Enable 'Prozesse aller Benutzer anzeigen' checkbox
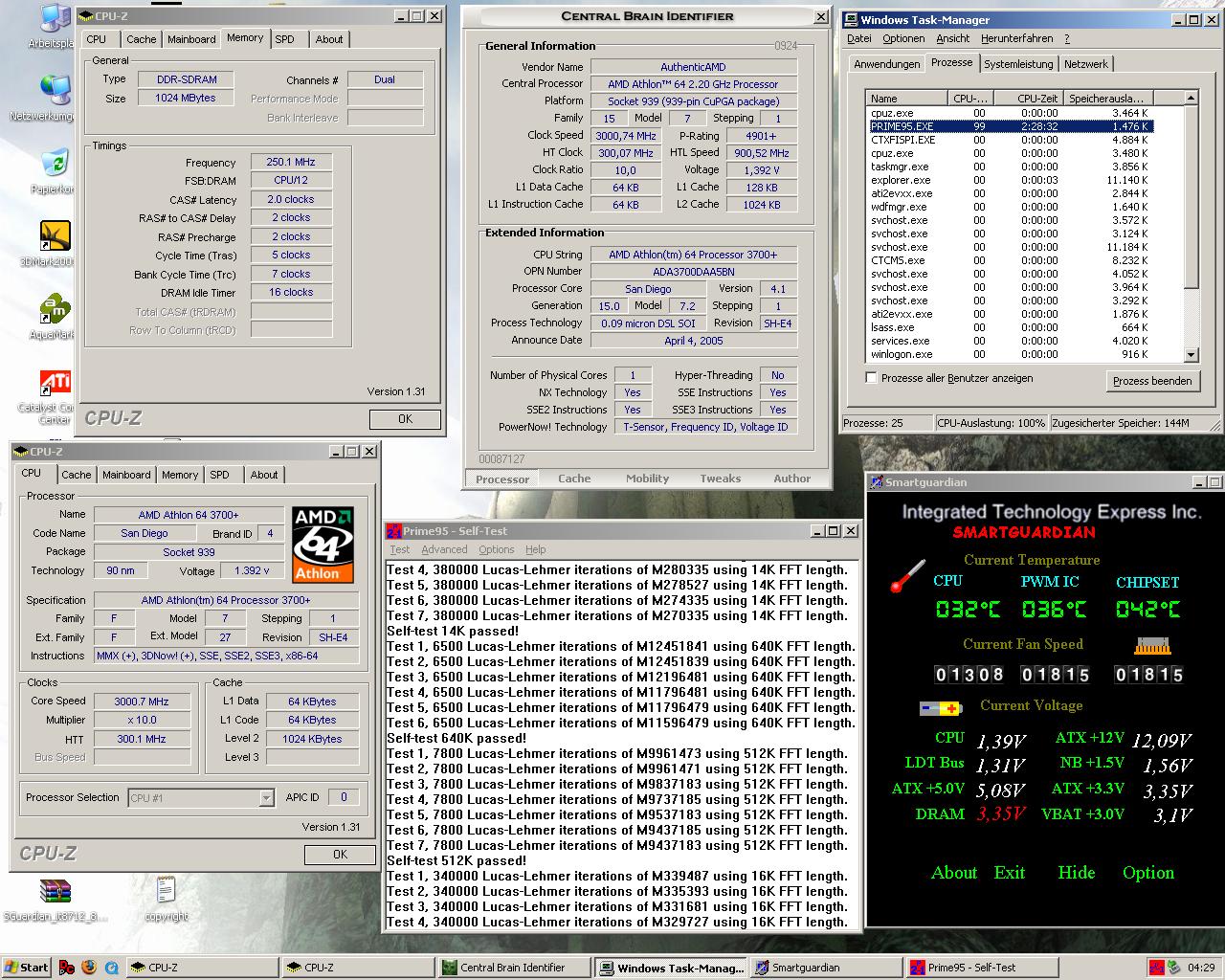The height and width of the screenshot is (980, 1225). pyautogui.click(x=871, y=378)
